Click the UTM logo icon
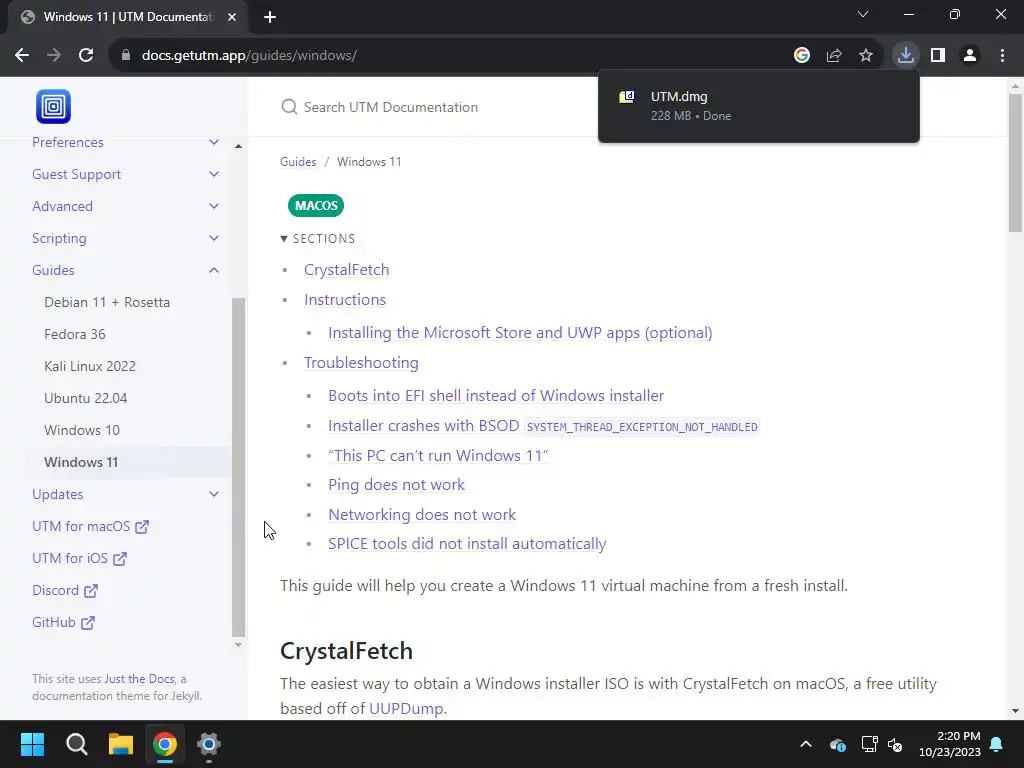The image size is (1024, 768). pyautogui.click(x=54, y=106)
